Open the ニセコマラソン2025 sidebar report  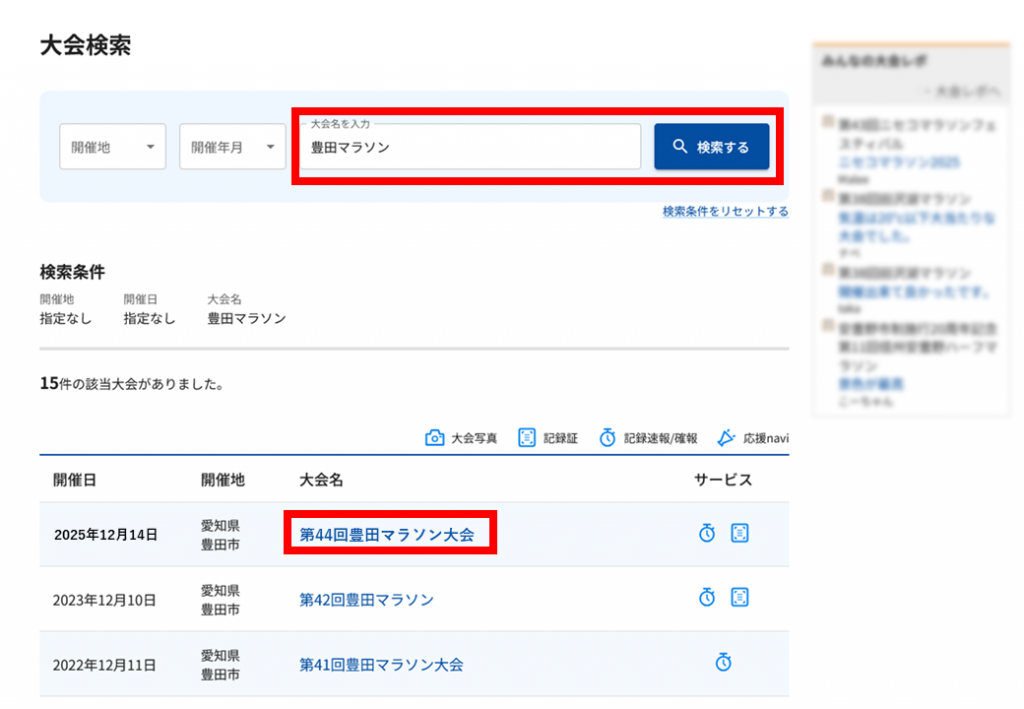898,162
